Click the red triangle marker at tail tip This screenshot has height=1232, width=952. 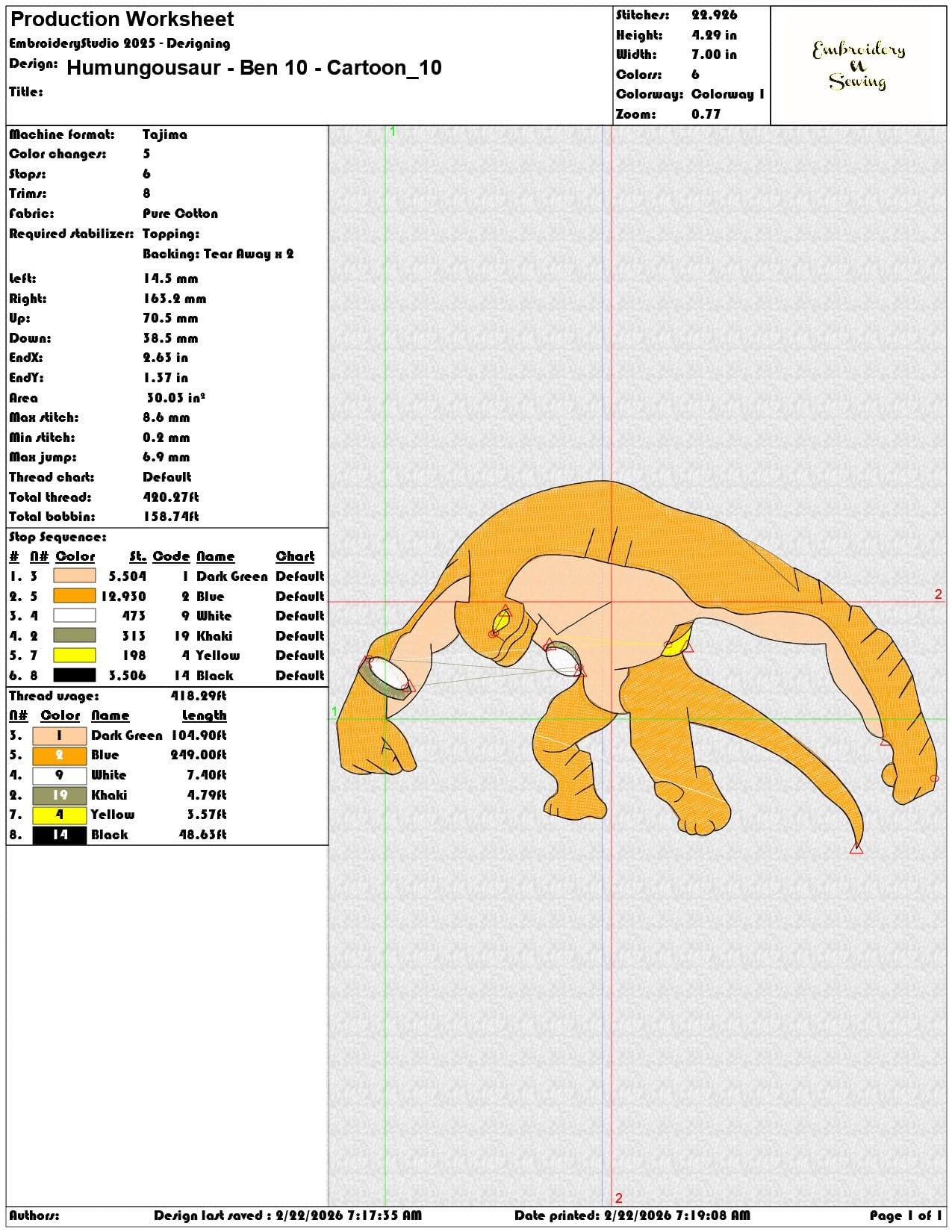[856, 848]
